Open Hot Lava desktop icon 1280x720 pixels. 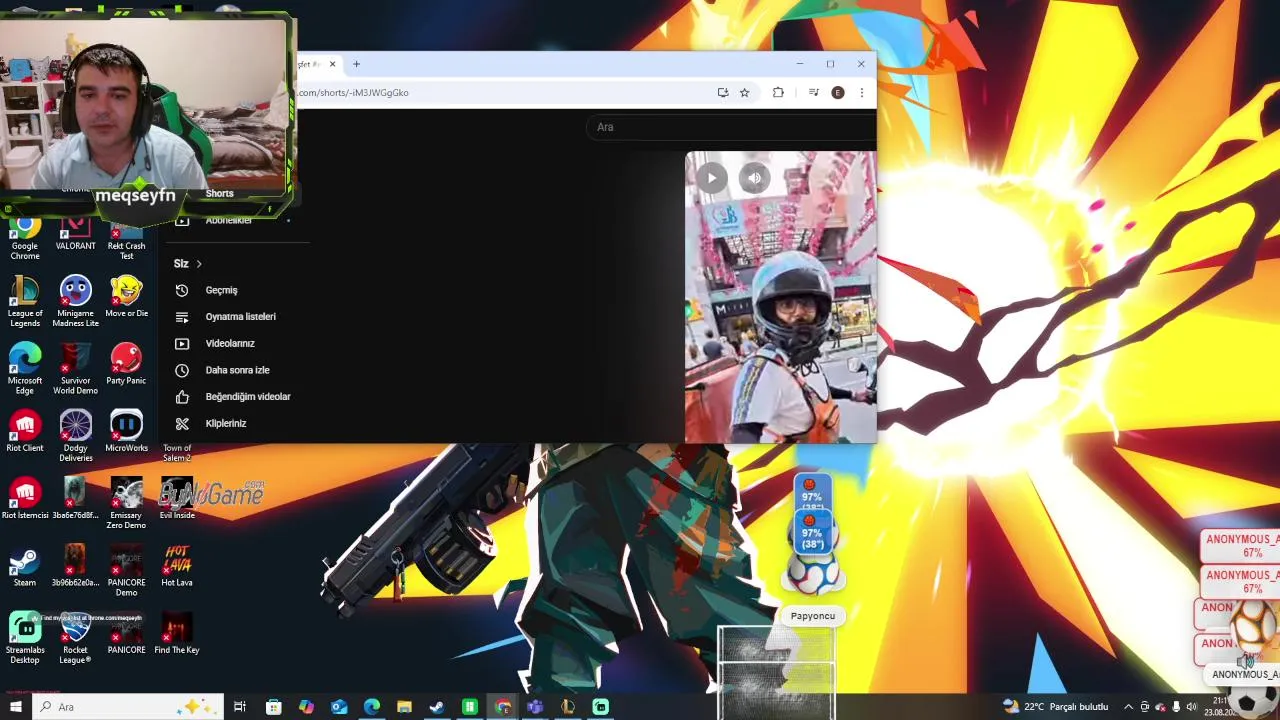(177, 566)
